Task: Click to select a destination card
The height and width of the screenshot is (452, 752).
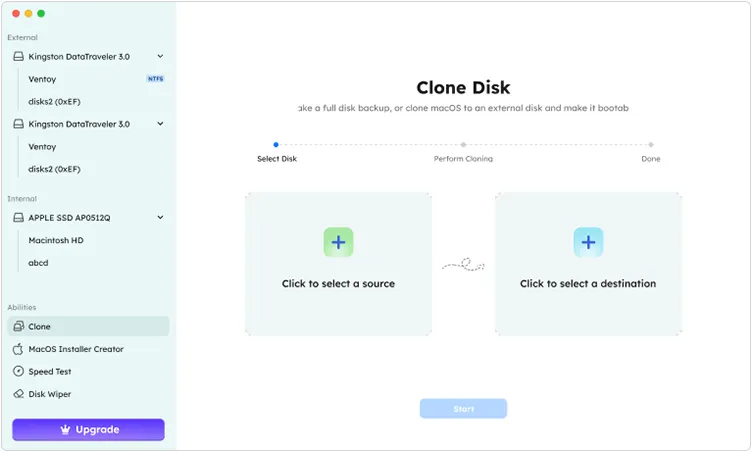Action: click(x=588, y=264)
